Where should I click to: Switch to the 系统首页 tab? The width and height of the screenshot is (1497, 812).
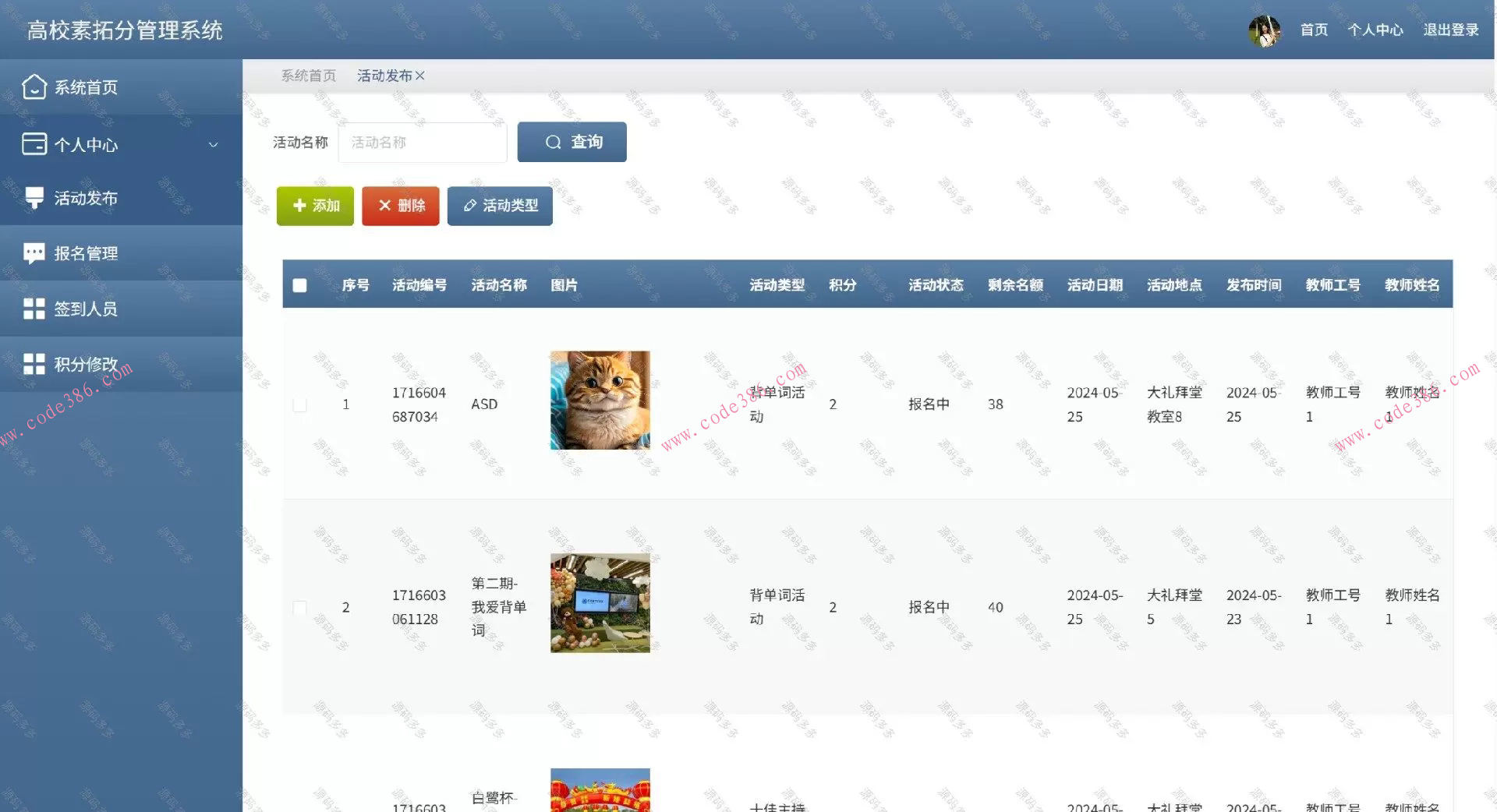click(x=308, y=76)
